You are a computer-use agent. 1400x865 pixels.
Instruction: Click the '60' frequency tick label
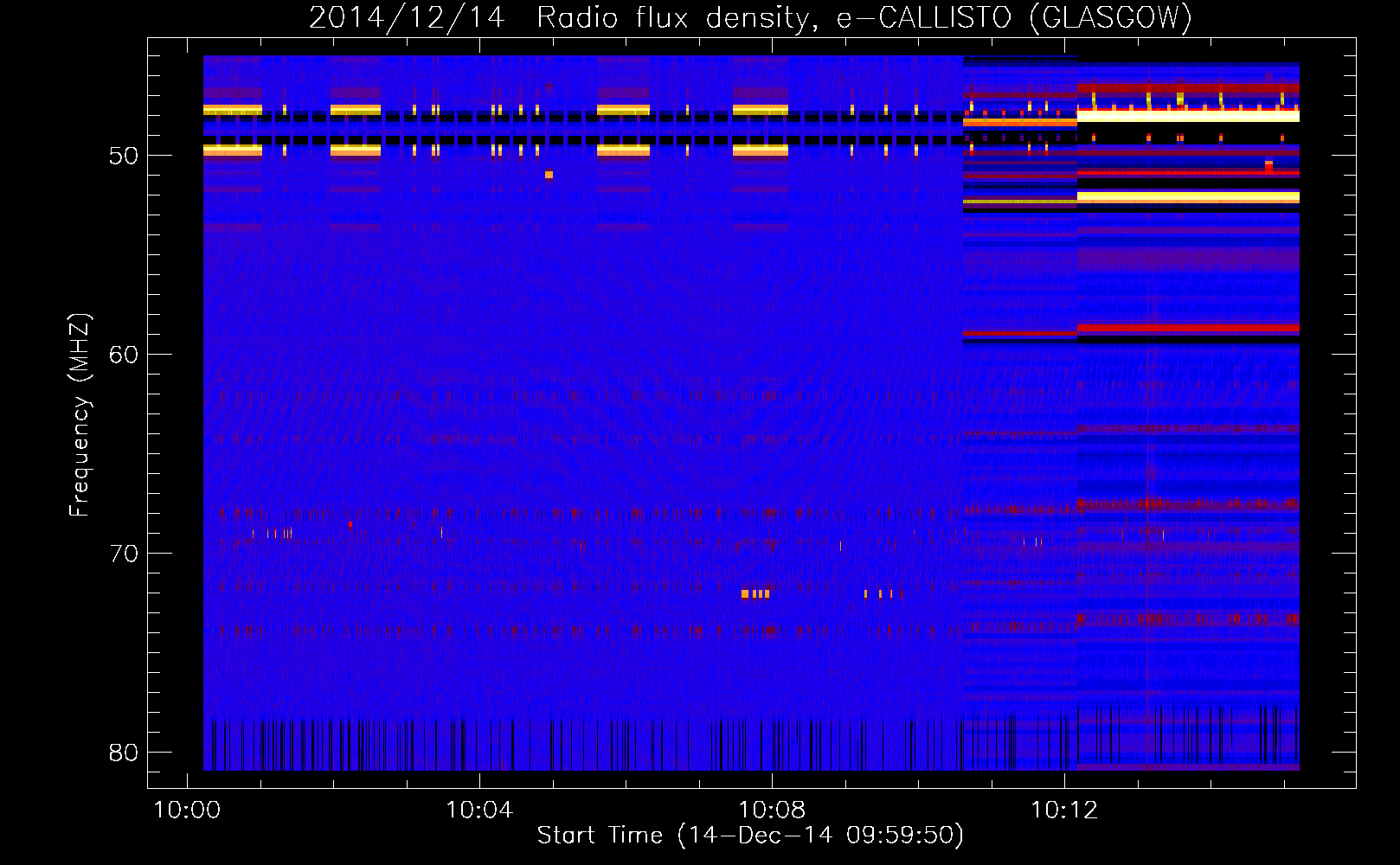[124, 356]
